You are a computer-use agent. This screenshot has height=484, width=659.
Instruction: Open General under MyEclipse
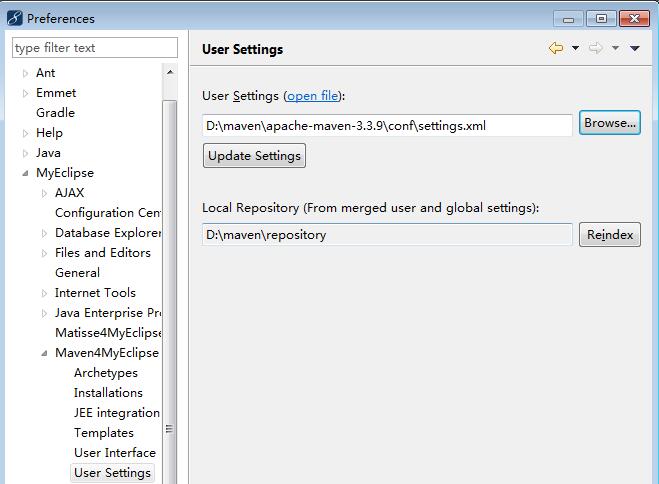(x=77, y=273)
